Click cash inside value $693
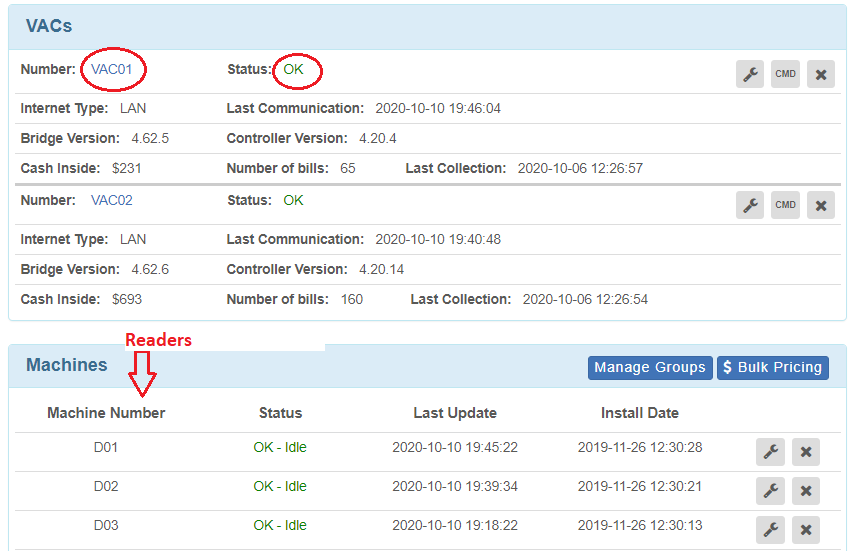 coord(127,299)
